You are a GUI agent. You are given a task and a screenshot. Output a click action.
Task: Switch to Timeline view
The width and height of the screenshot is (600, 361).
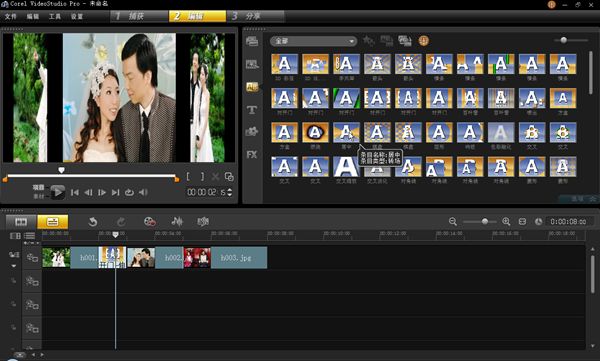pyautogui.click(x=52, y=222)
